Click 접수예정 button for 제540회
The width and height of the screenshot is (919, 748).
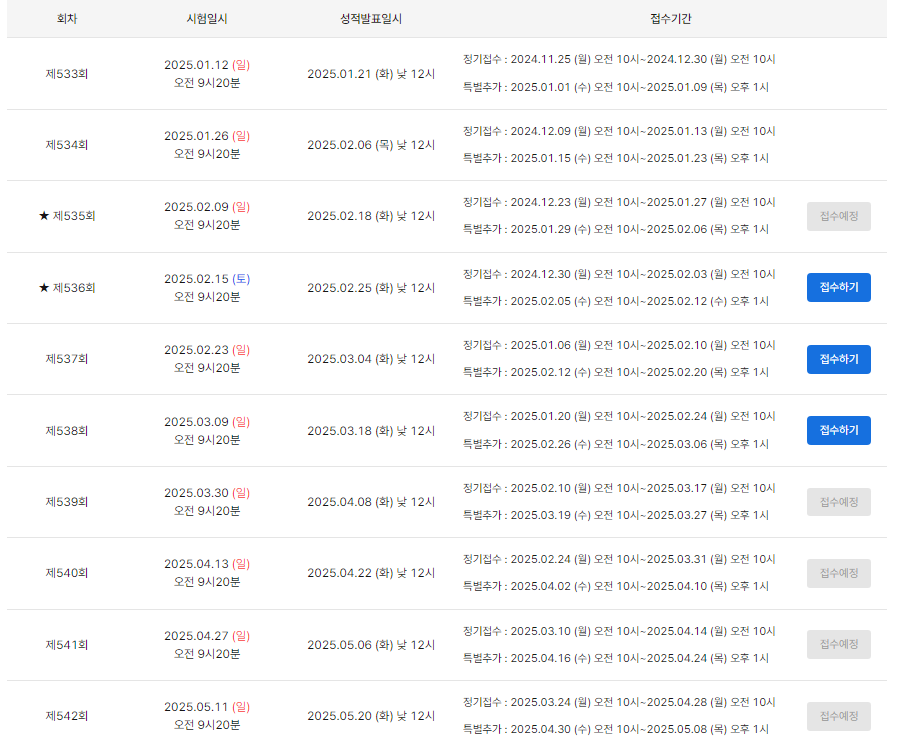coord(838,573)
